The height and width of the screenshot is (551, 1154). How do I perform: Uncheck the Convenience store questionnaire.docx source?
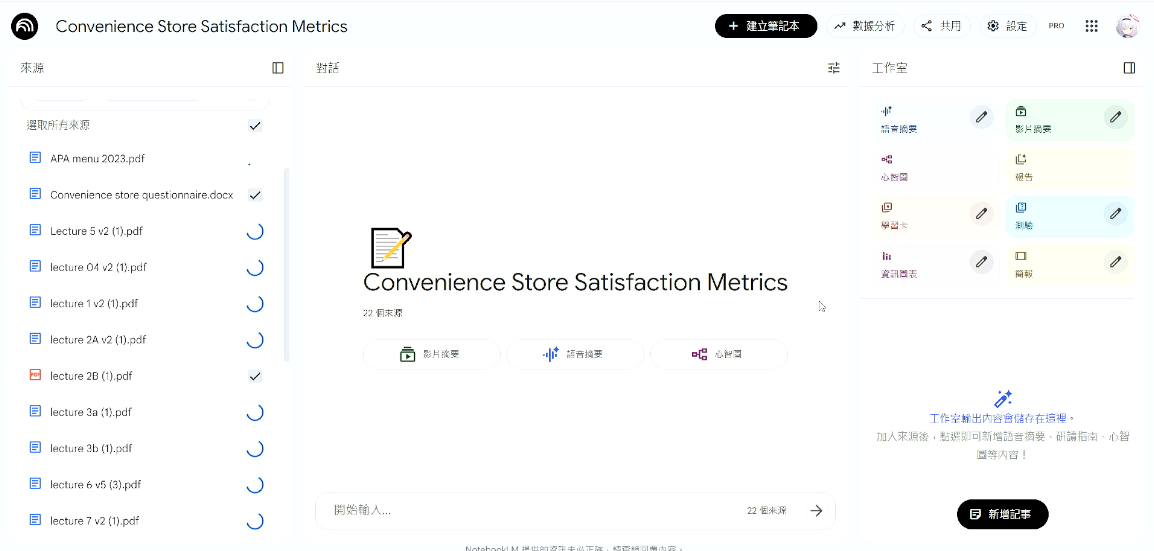pos(255,195)
